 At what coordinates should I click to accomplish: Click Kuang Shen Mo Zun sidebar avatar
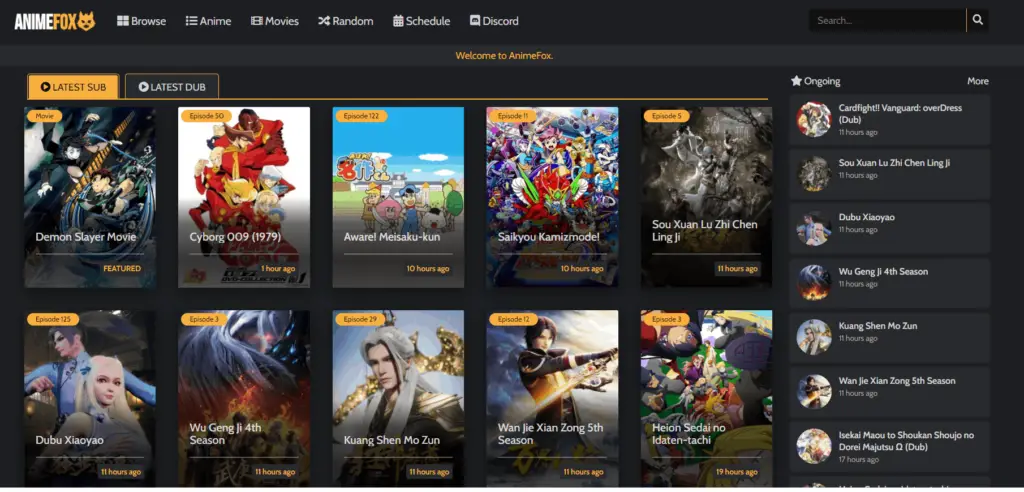(814, 337)
